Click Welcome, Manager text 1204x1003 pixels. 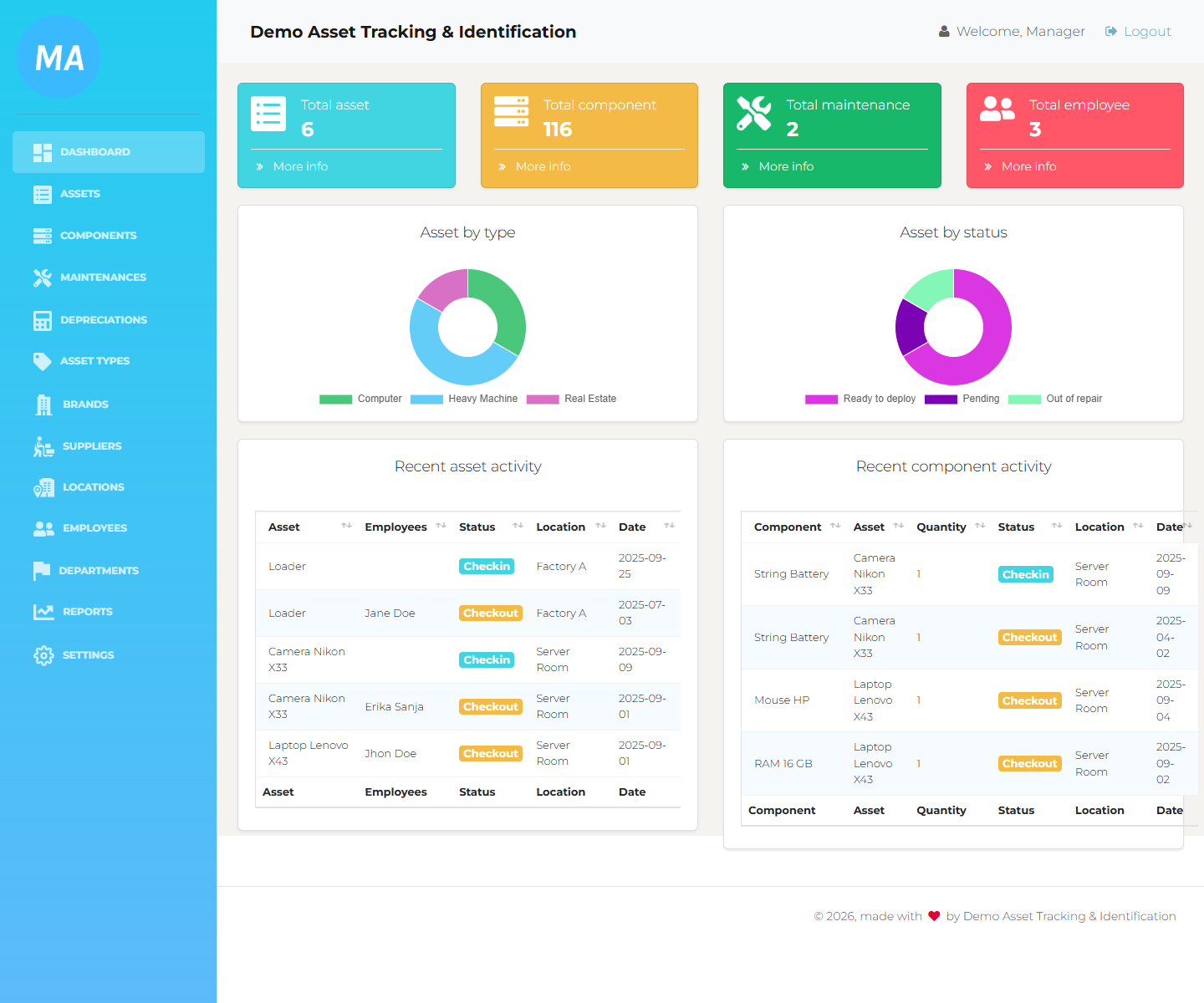pyautogui.click(x=1020, y=32)
